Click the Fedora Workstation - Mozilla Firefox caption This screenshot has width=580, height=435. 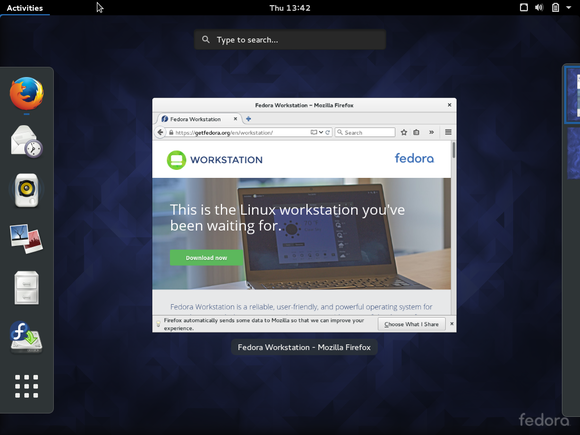pos(304,347)
